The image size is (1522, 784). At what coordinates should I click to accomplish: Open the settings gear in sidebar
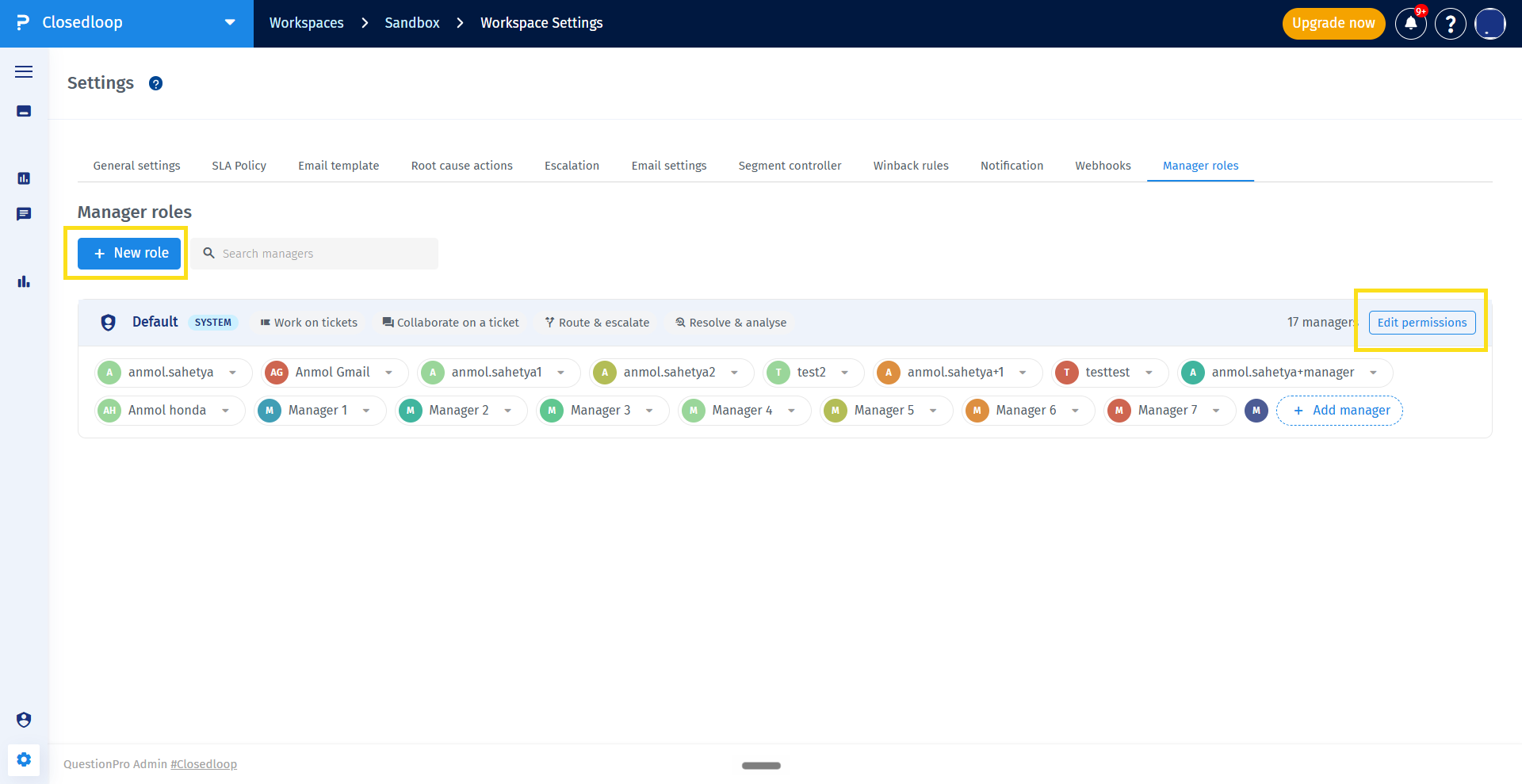24,759
